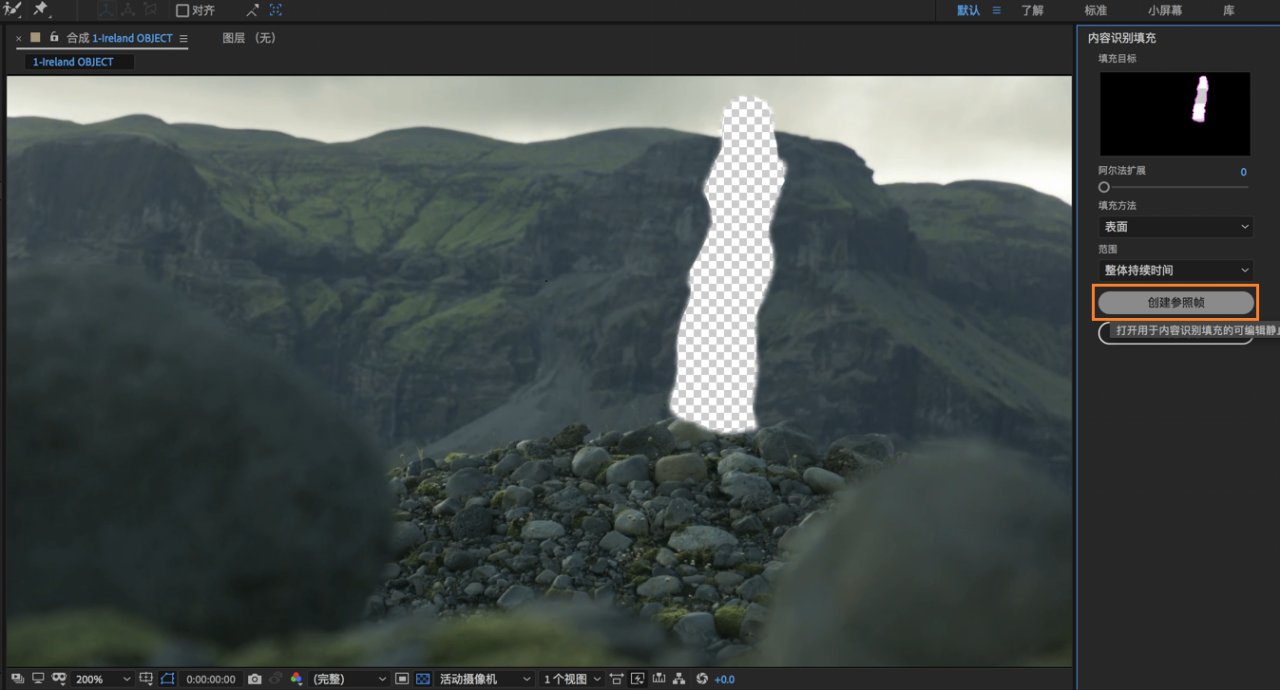
Task: Open the Composition Flowchart icon
Action: point(679,679)
